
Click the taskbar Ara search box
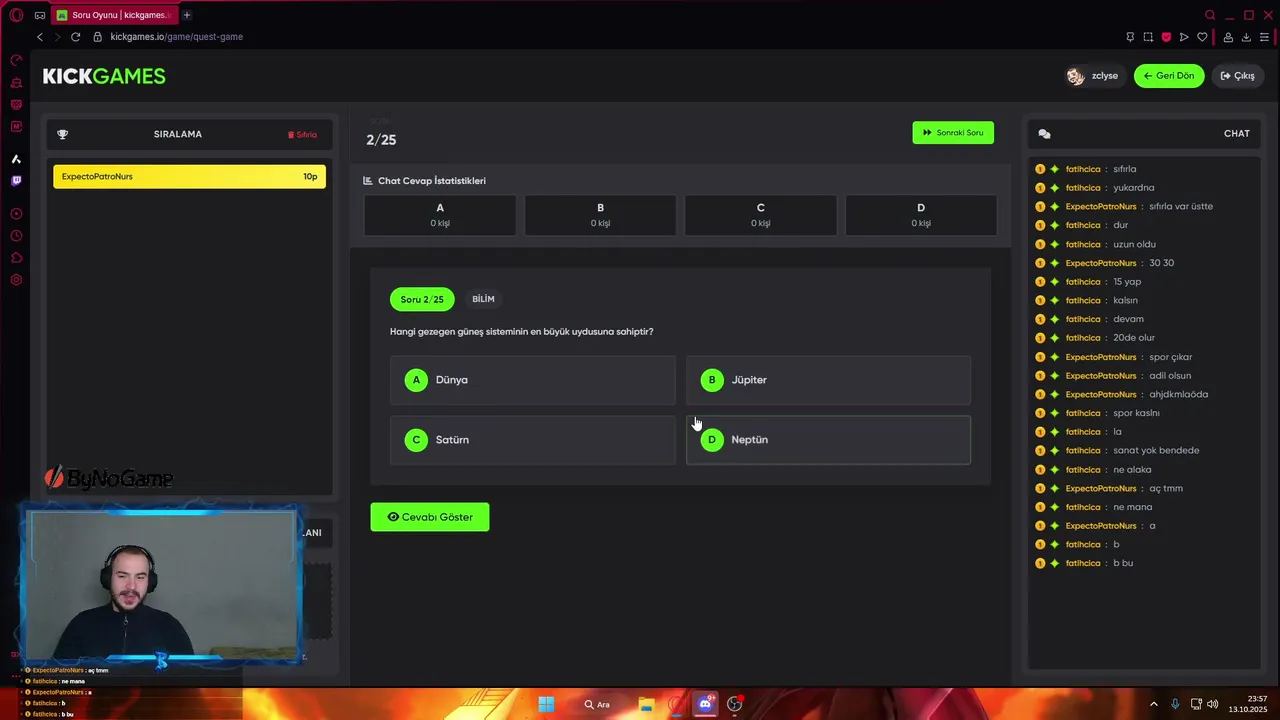(x=598, y=704)
